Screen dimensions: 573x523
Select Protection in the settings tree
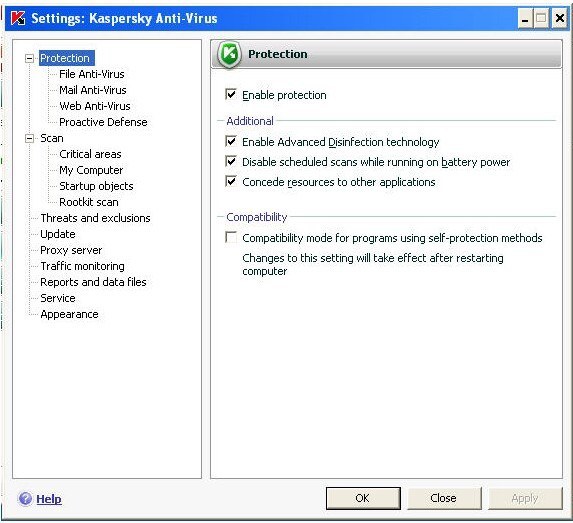[67, 58]
